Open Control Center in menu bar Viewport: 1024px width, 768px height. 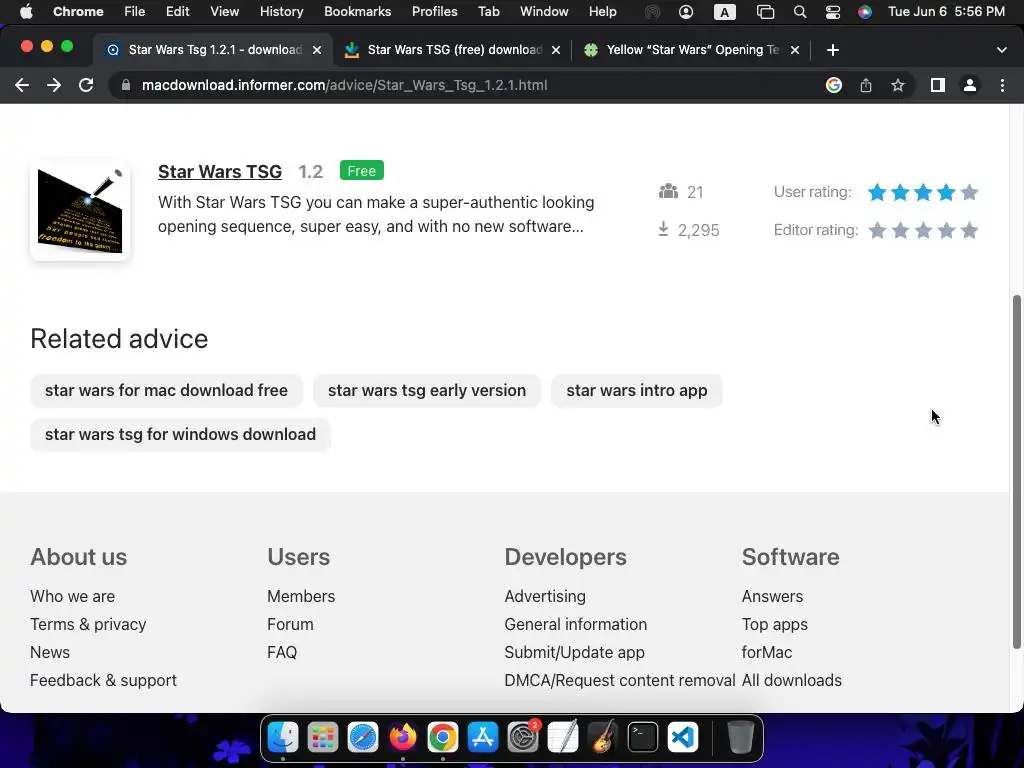[833, 12]
